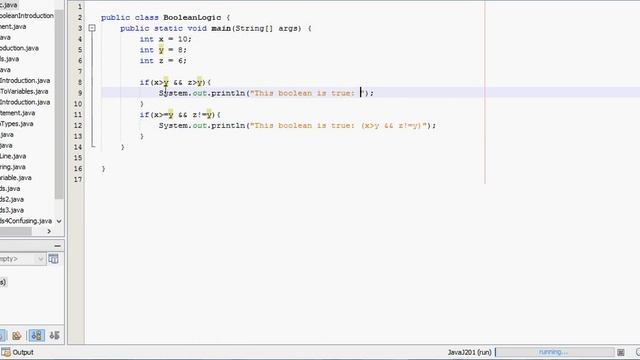Select the ds3.java file in tree
Screen dimensions: 640x360
(x=12, y=210)
